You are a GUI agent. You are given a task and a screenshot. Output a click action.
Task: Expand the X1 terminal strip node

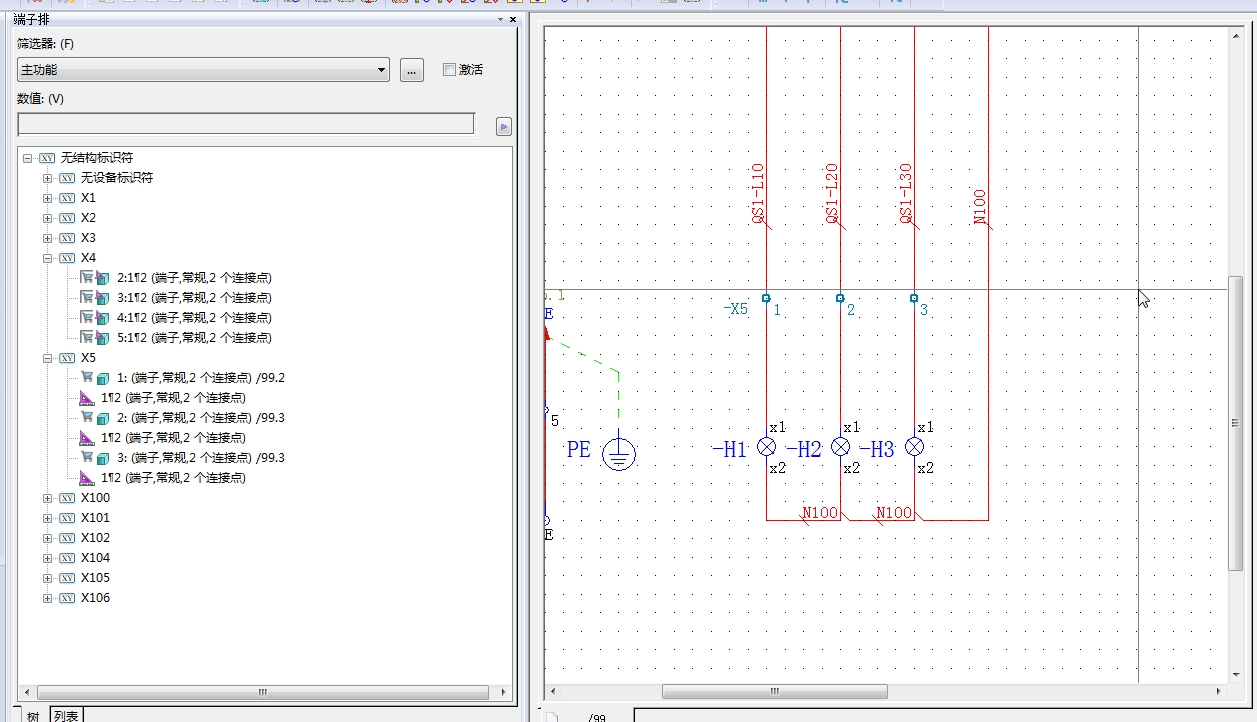(x=47, y=198)
